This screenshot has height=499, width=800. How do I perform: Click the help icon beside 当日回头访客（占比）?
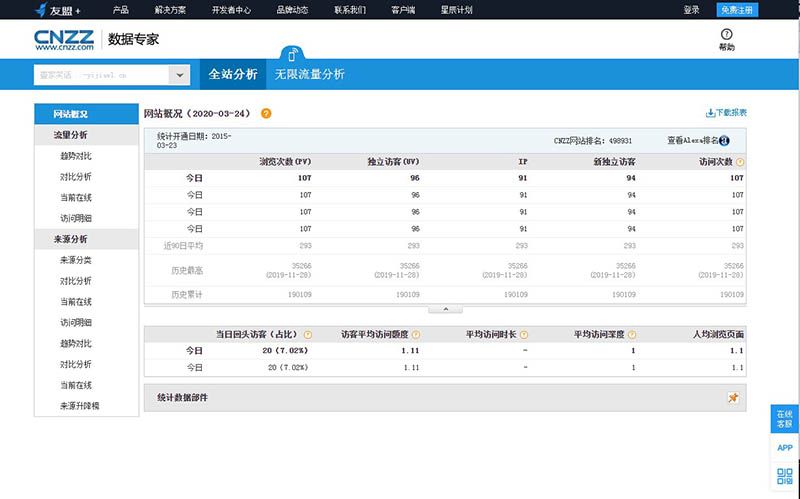click(x=308, y=335)
